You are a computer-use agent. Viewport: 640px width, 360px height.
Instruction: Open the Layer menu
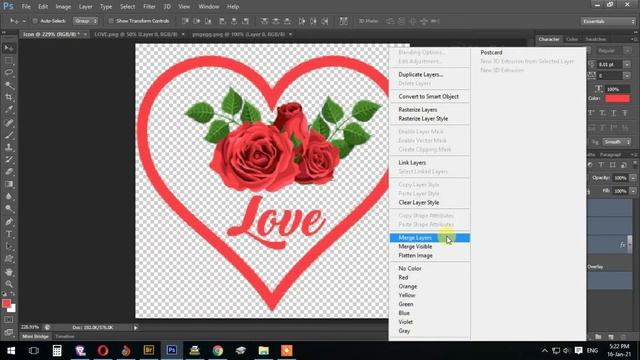(85, 7)
